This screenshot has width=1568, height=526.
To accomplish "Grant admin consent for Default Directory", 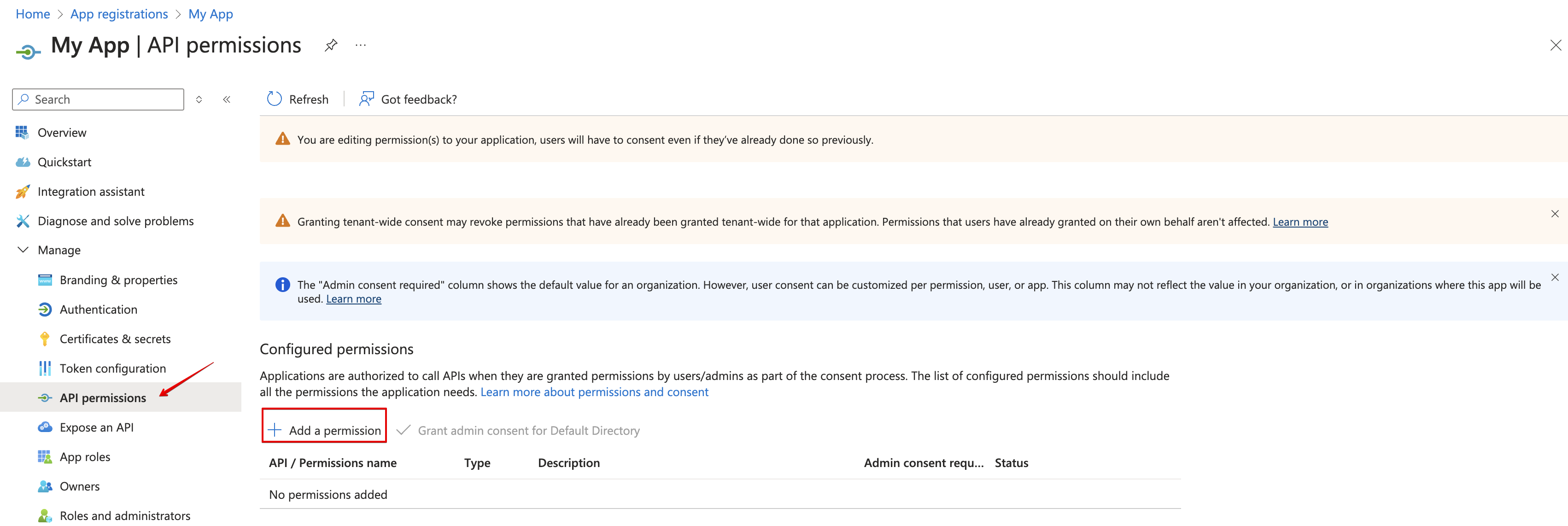I will point(518,430).
